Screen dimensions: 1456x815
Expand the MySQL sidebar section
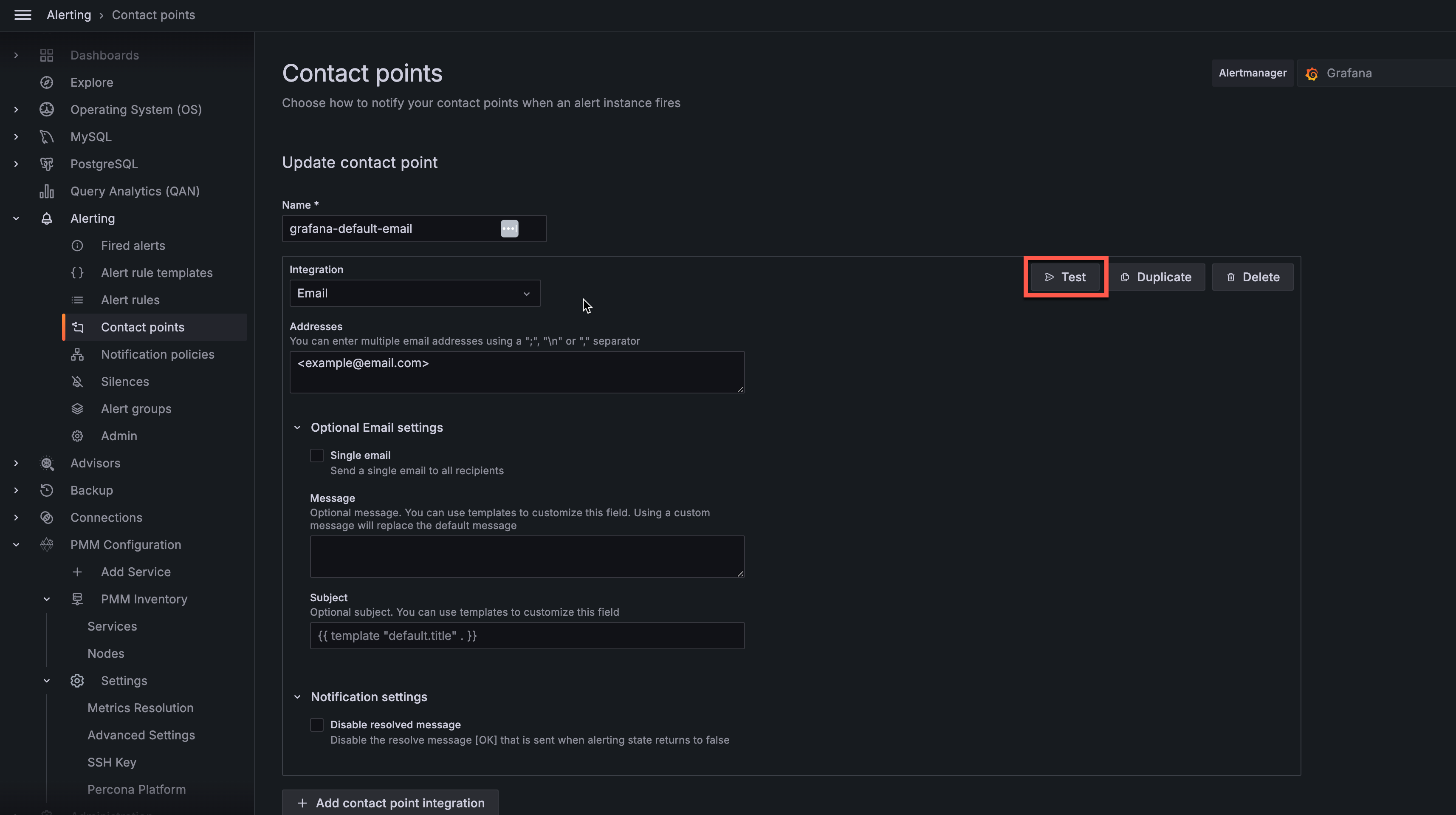coord(17,137)
